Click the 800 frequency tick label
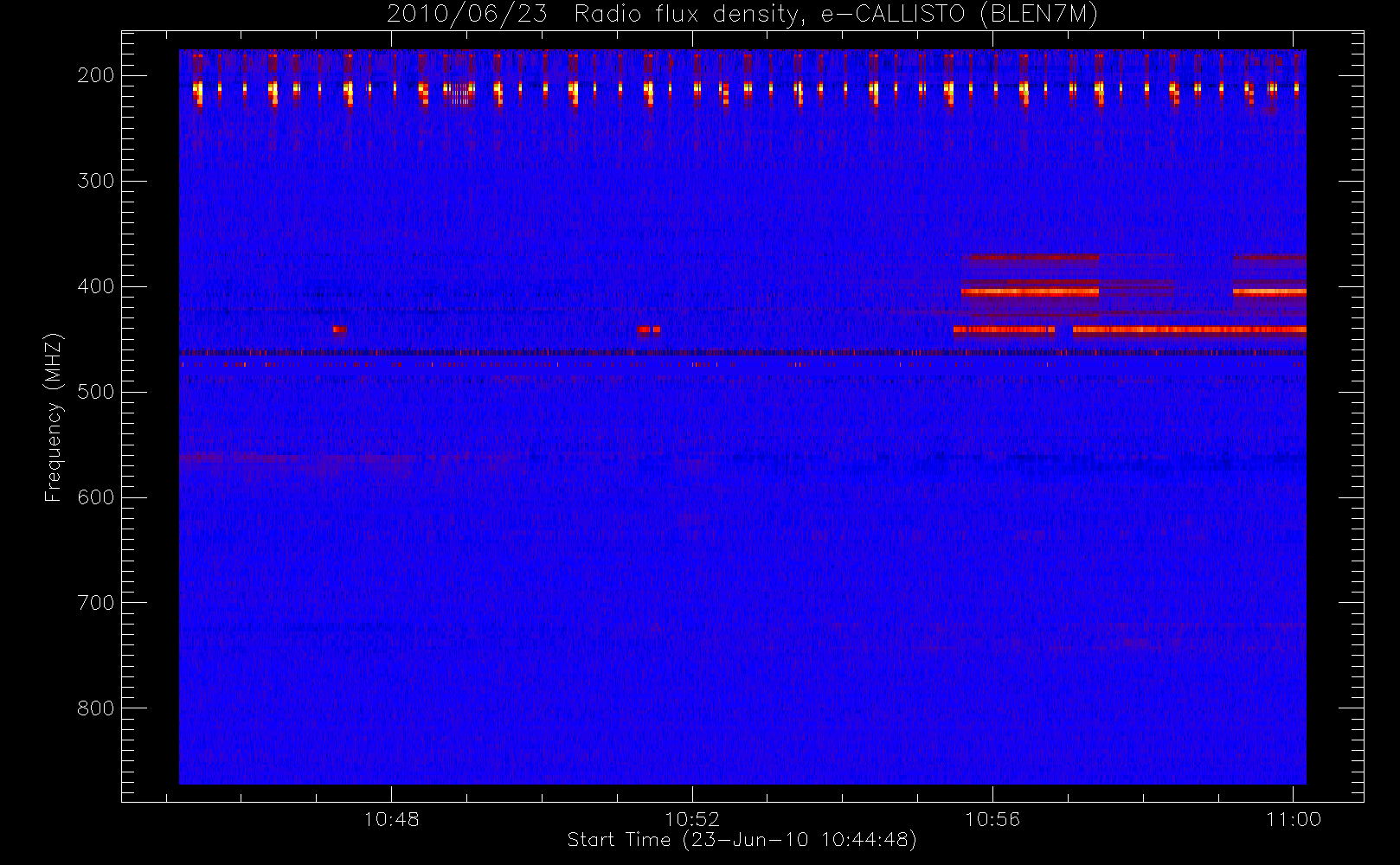The height and width of the screenshot is (865, 1400). click(x=95, y=708)
